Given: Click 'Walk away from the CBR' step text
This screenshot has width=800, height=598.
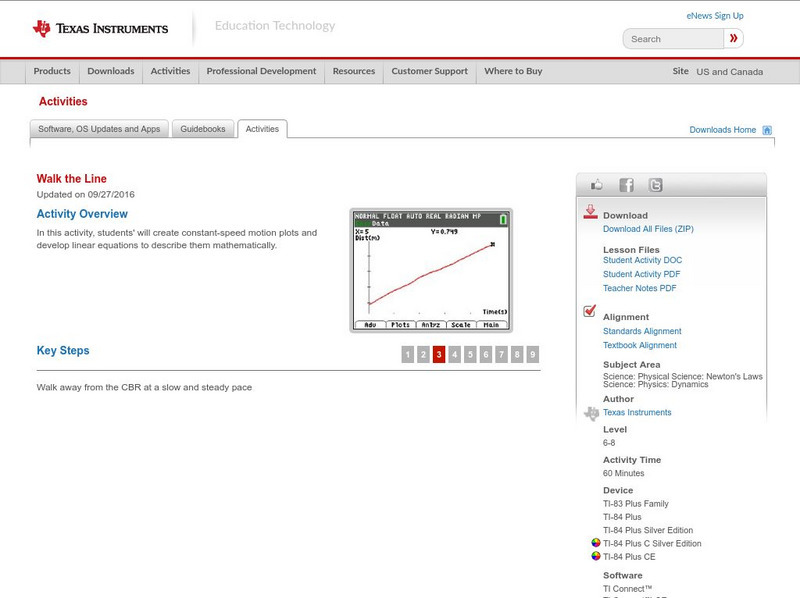Looking at the screenshot, I should coord(144,387).
